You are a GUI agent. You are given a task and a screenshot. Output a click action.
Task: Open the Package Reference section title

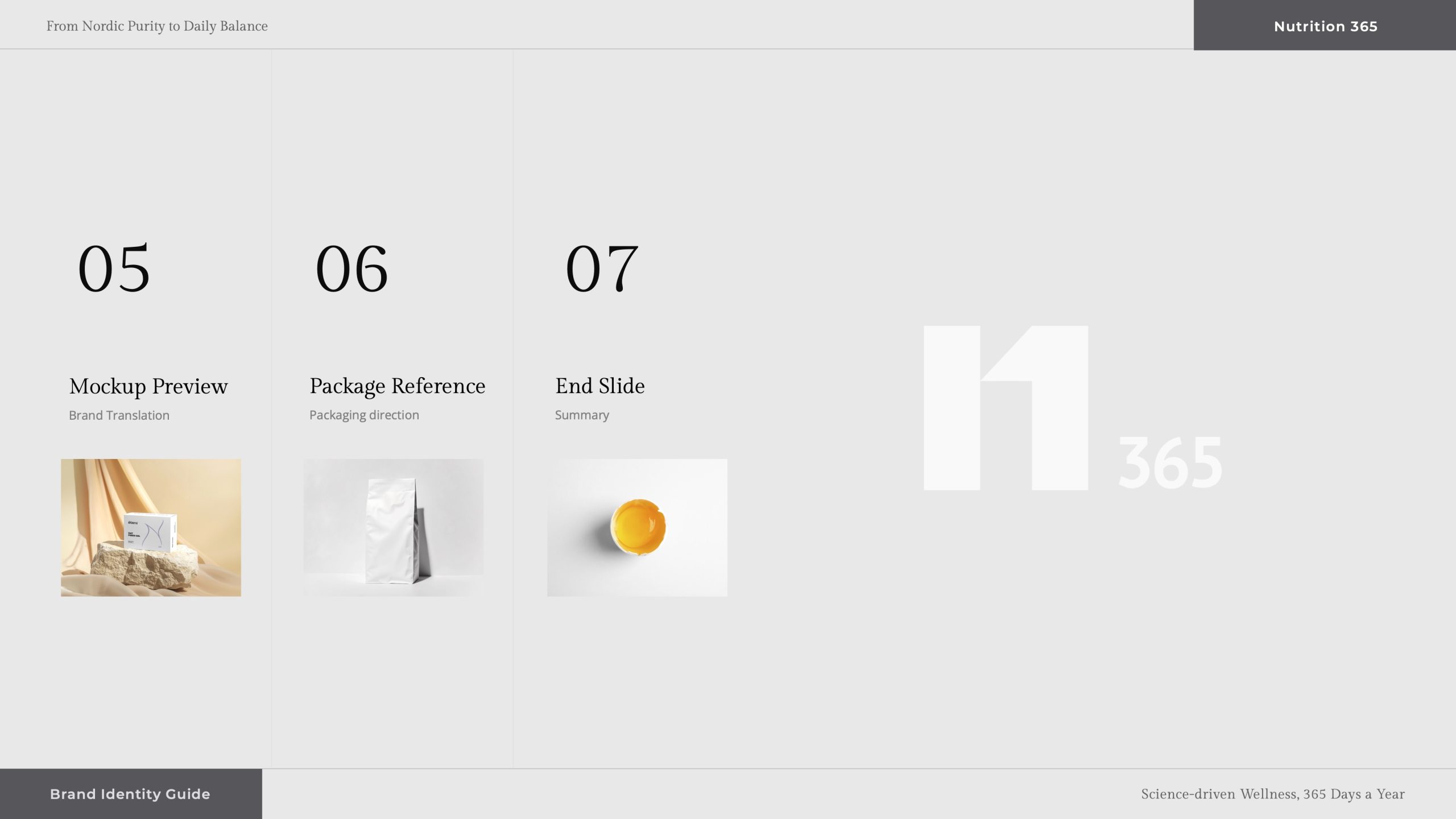click(x=397, y=386)
